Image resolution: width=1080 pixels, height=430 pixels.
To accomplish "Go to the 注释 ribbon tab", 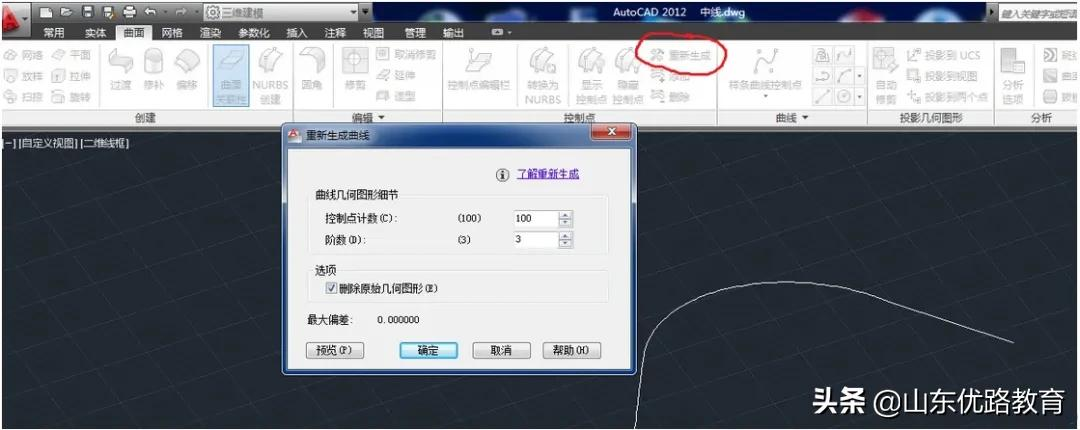I will pos(335,32).
